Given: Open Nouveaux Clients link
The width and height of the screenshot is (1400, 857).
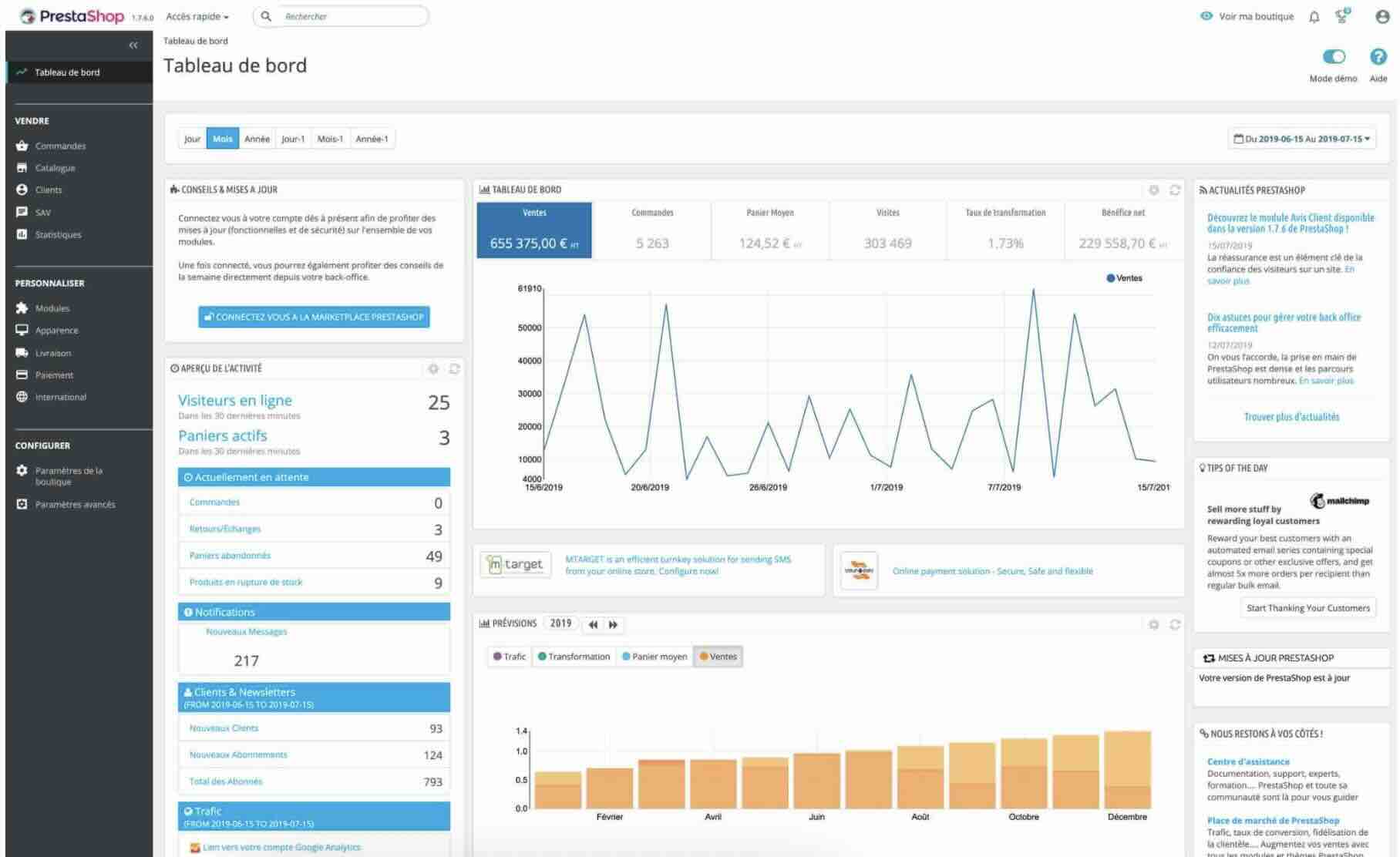Looking at the screenshot, I should pyautogui.click(x=224, y=728).
